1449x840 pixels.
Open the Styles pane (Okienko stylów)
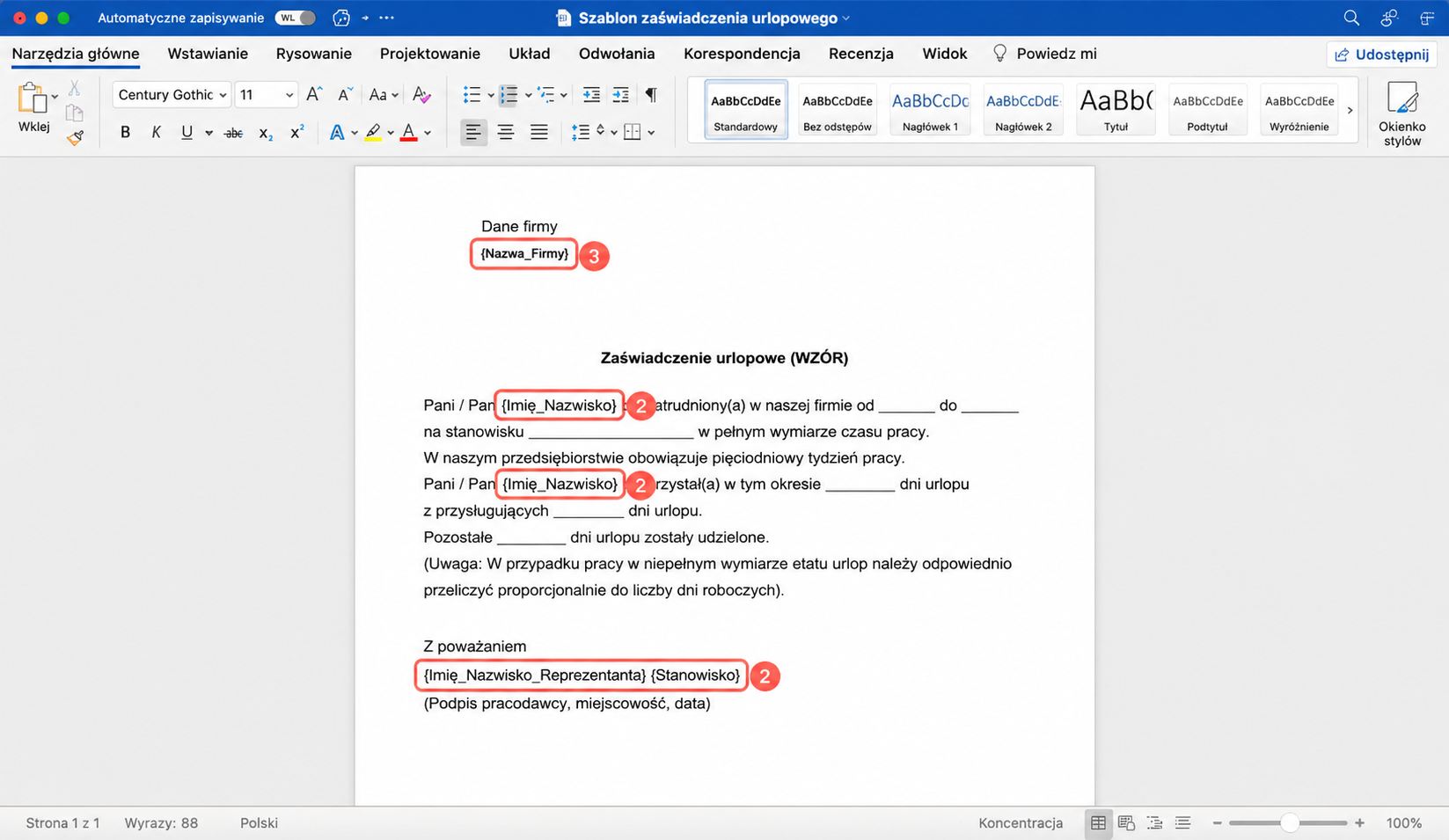pos(1401,113)
